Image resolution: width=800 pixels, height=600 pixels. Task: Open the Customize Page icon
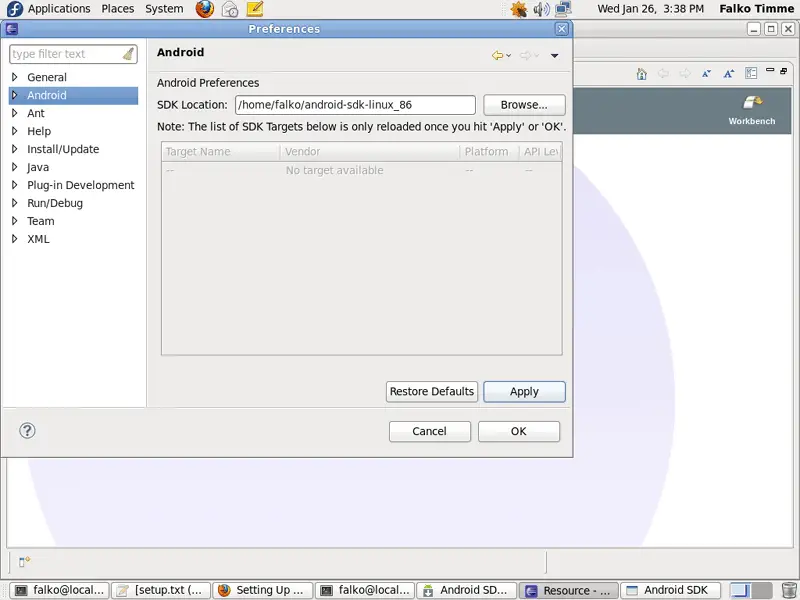click(x=751, y=73)
